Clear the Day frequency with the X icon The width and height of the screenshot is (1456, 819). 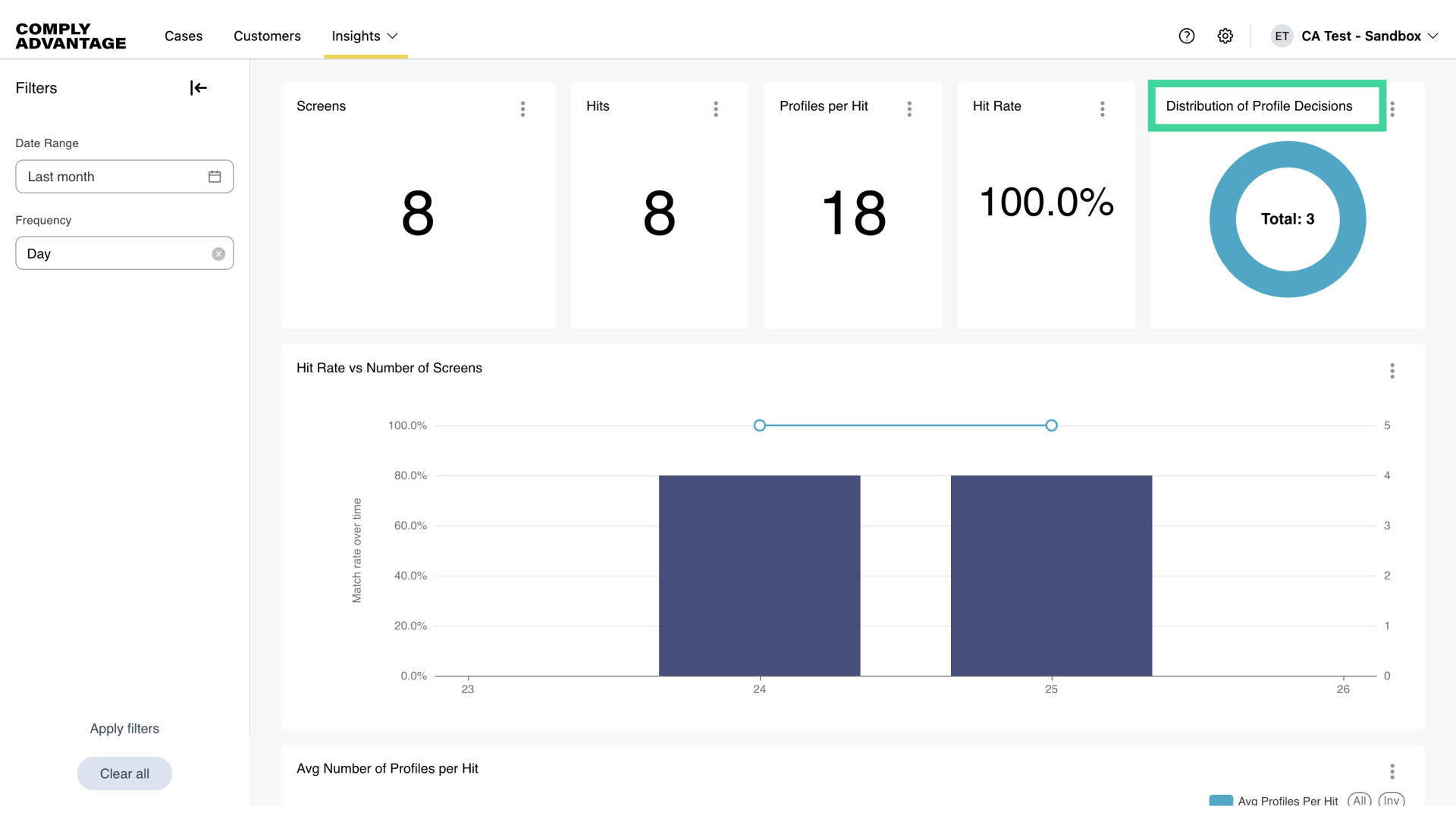(218, 253)
